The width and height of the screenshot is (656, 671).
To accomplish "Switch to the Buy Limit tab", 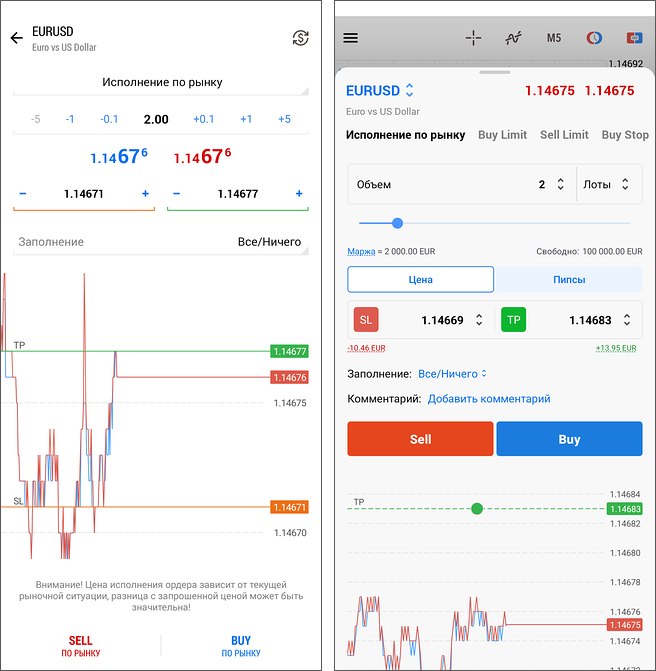I will [502, 135].
